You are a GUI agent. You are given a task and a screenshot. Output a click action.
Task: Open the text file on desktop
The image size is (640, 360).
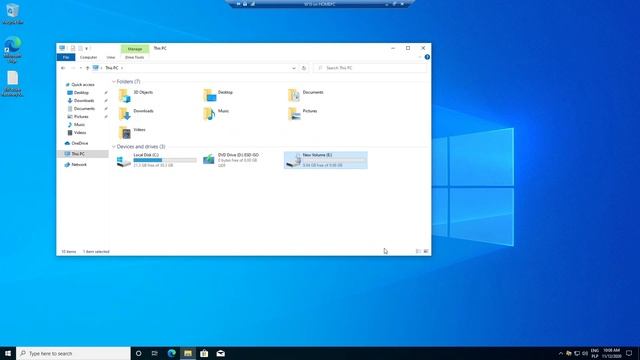[12, 84]
